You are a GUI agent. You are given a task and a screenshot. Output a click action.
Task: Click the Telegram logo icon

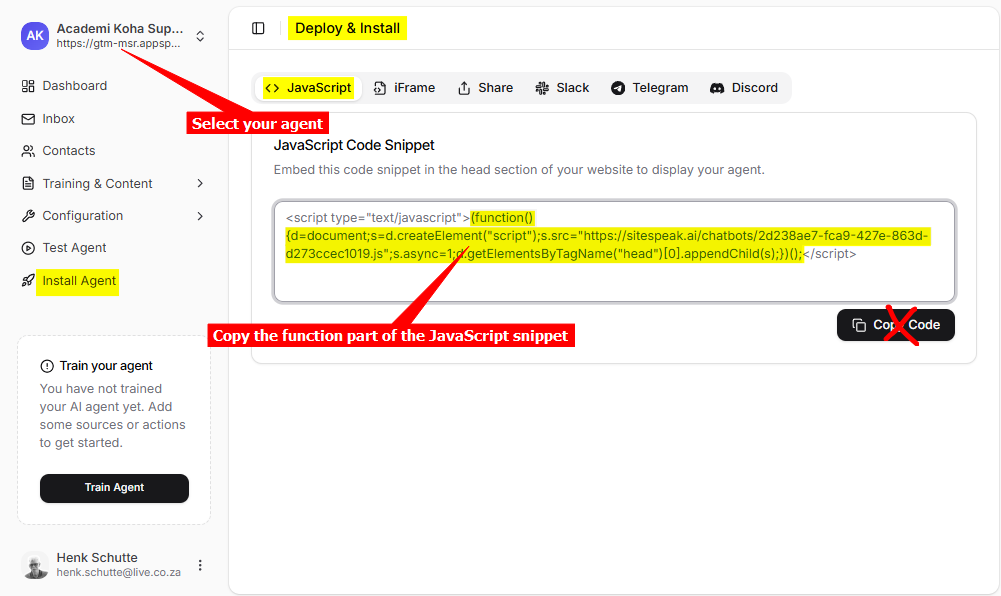[618, 89]
